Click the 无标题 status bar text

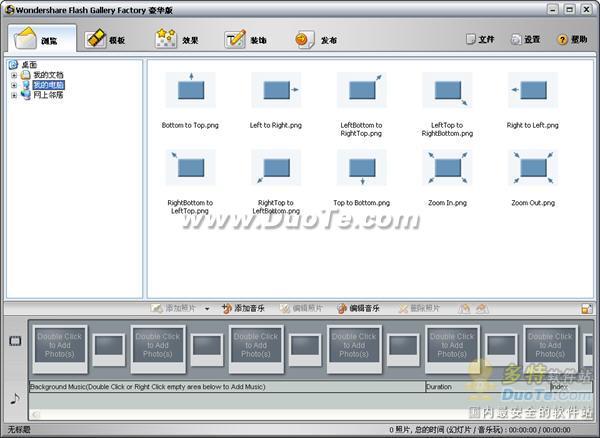coord(20,430)
